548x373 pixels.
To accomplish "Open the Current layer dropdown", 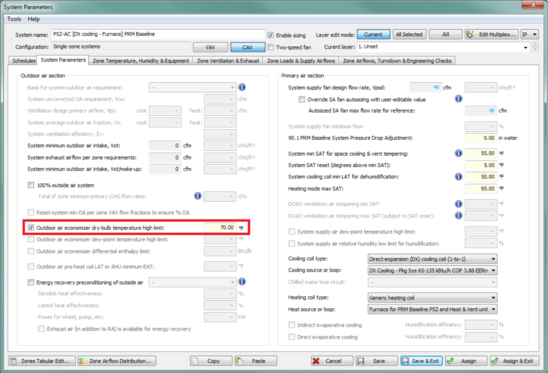I will point(443,47).
